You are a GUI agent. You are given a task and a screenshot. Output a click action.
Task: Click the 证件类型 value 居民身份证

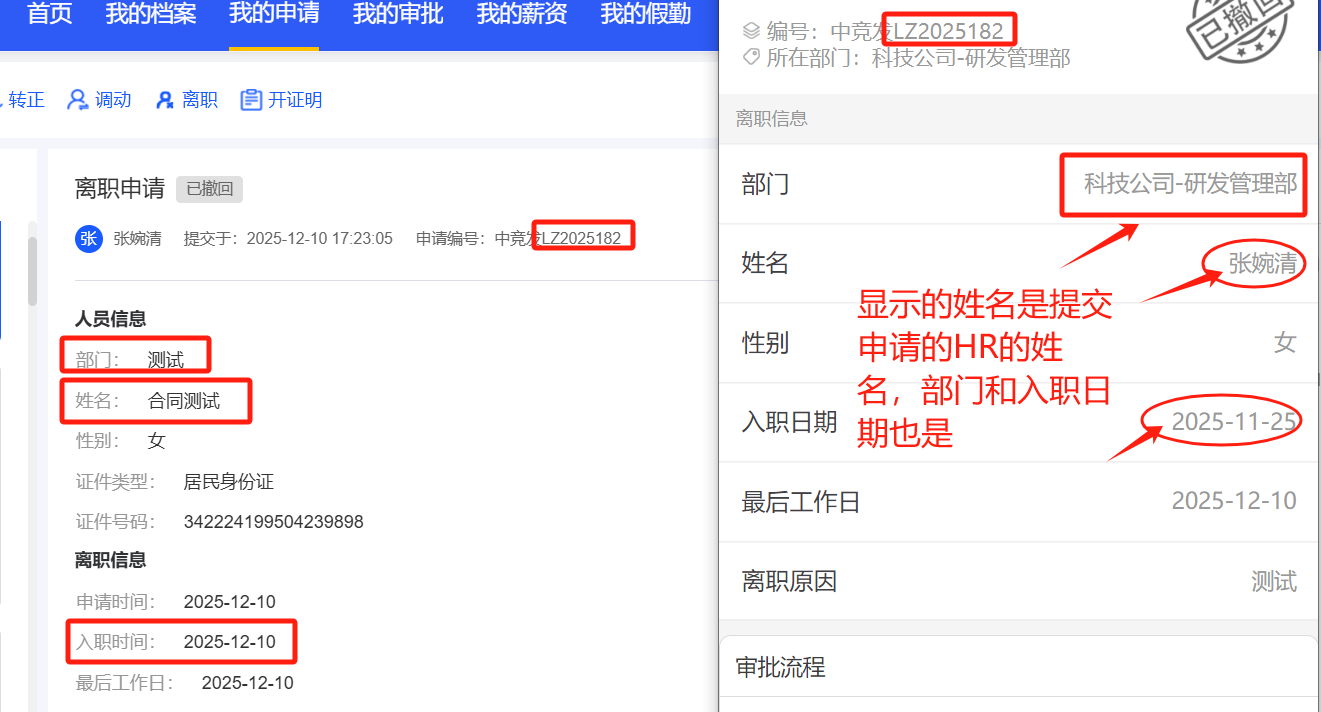click(229, 482)
